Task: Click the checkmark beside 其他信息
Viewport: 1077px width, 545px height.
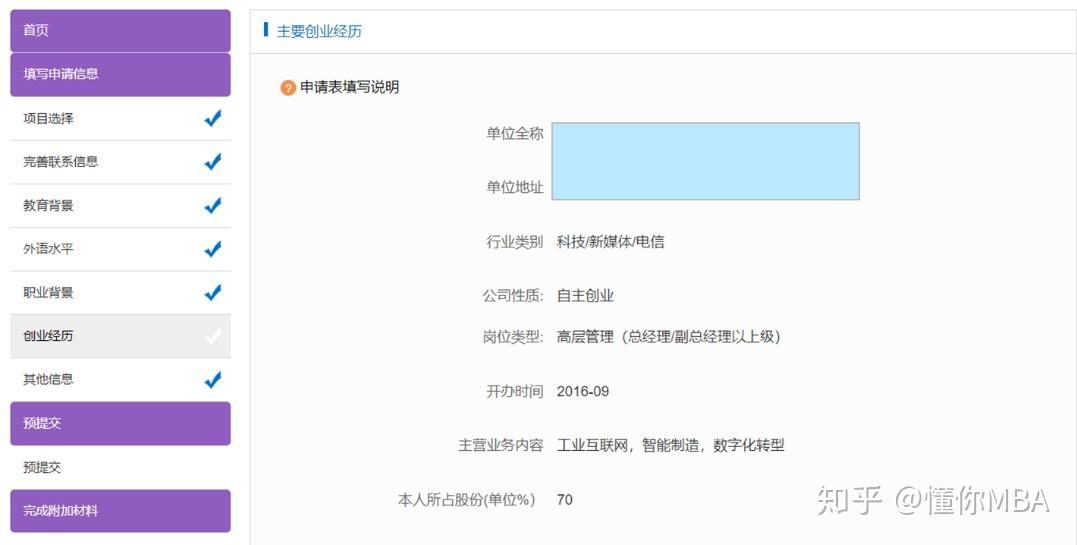Action: pyautogui.click(x=212, y=380)
